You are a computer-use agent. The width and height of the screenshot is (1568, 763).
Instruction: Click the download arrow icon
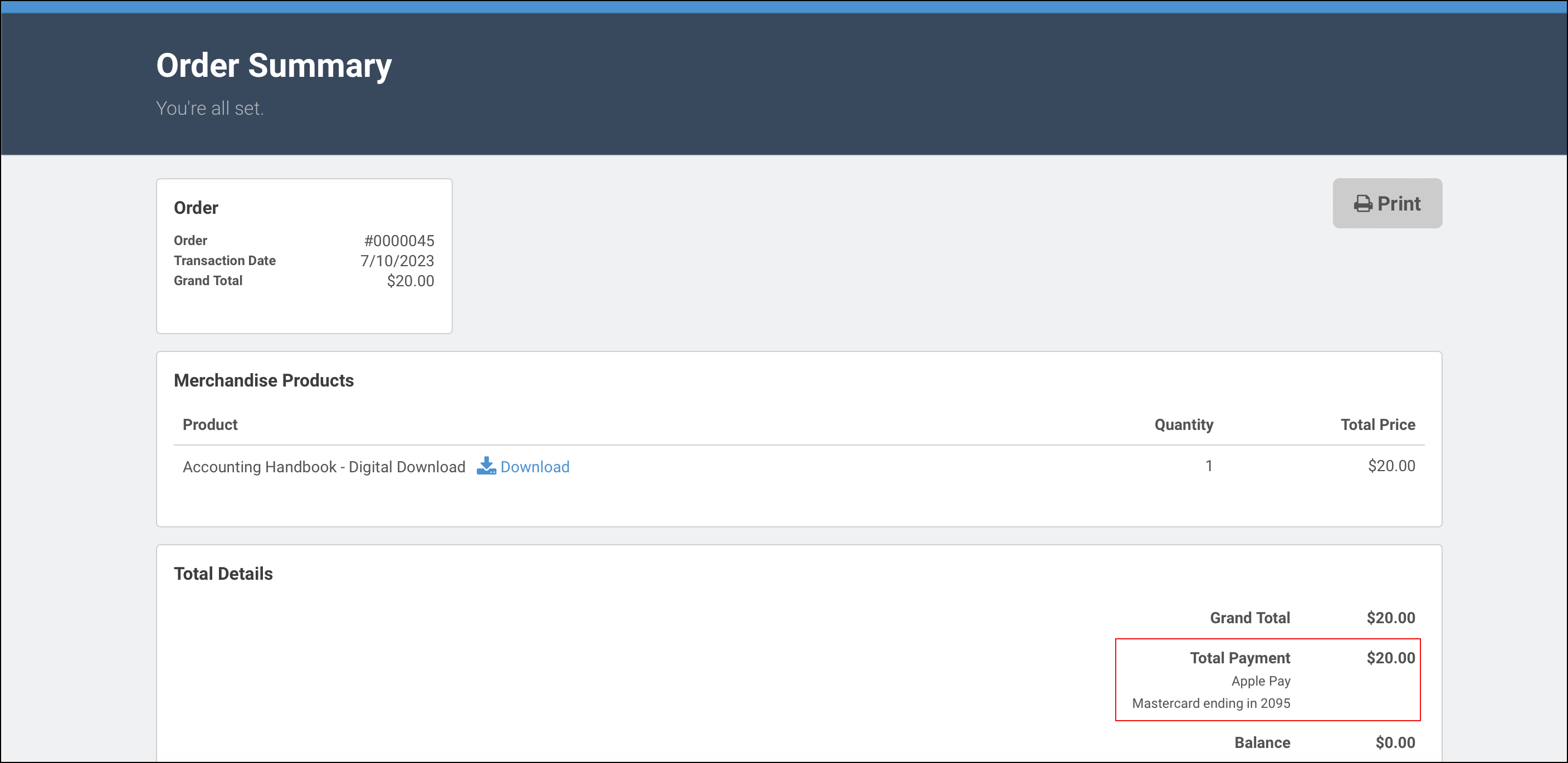coord(486,466)
